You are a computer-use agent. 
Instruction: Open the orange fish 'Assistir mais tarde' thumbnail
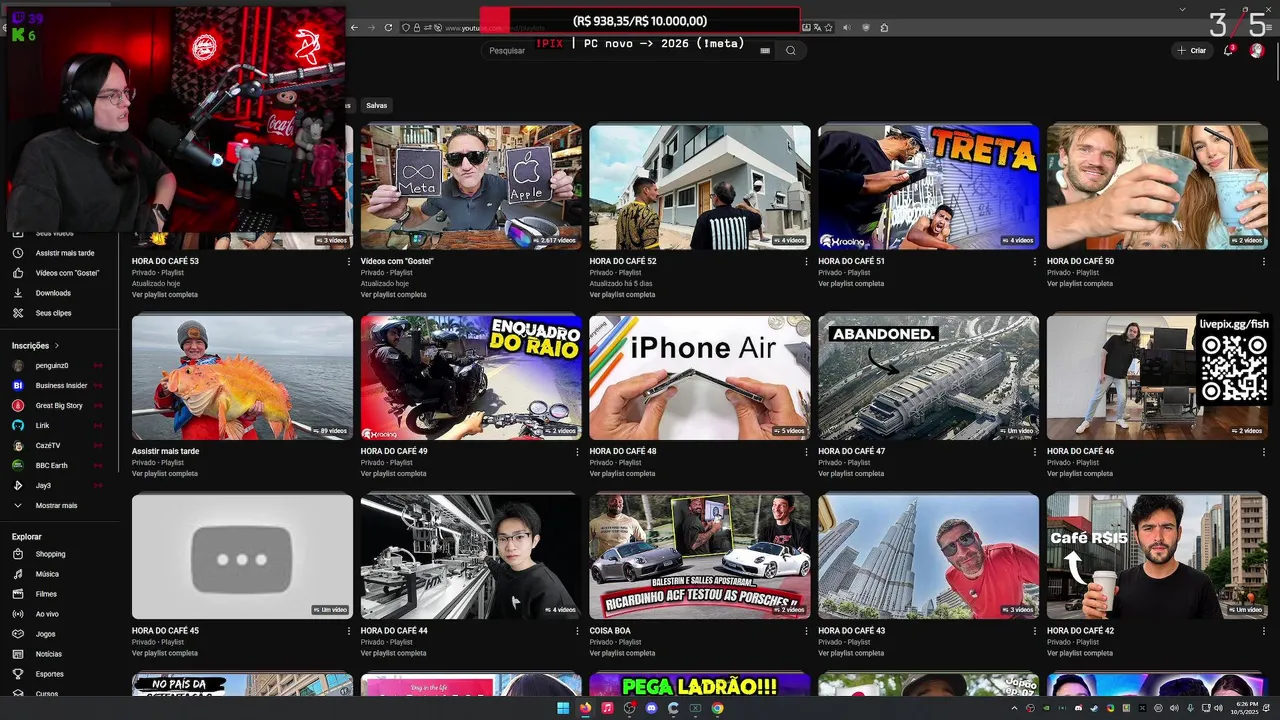242,377
